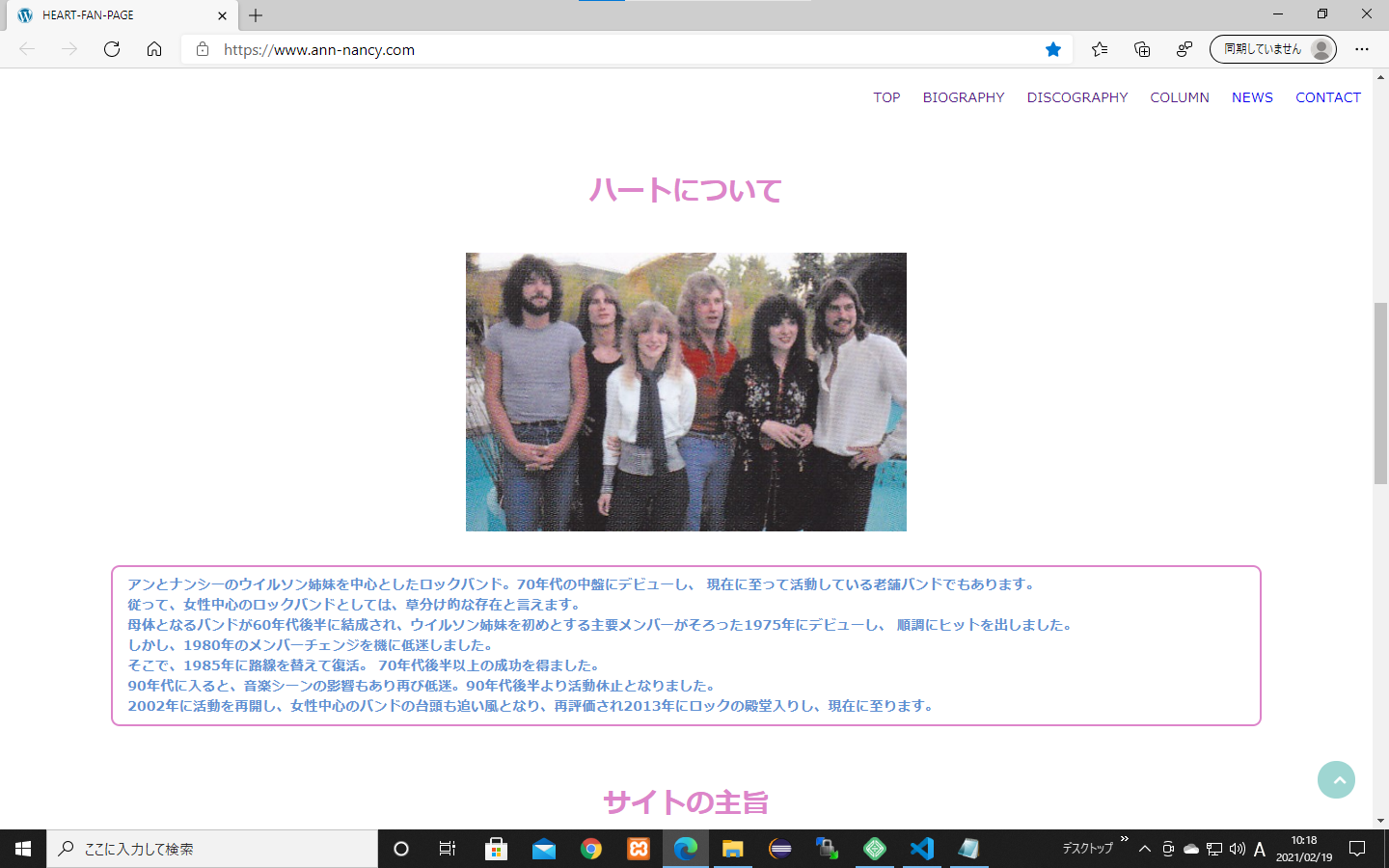Click the profile sync status button

(1272, 49)
